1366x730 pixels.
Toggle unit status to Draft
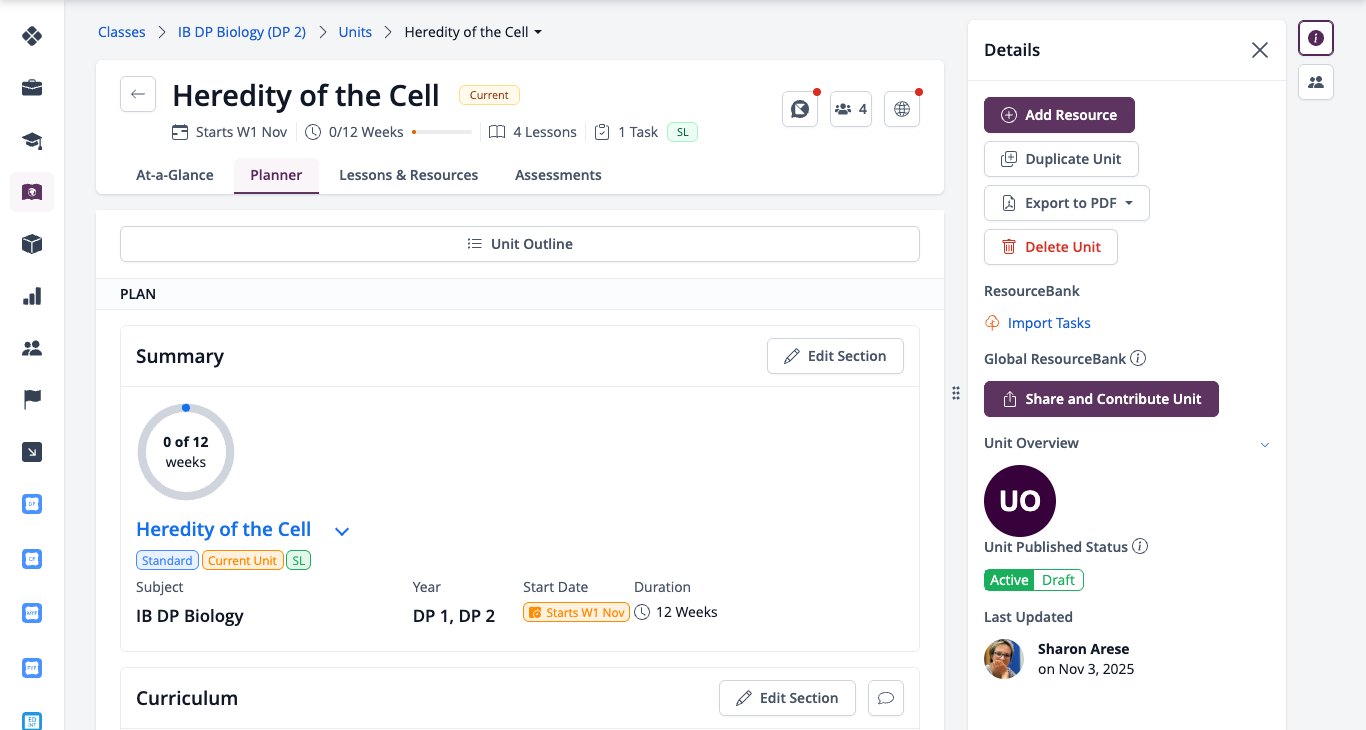coord(1058,580)
